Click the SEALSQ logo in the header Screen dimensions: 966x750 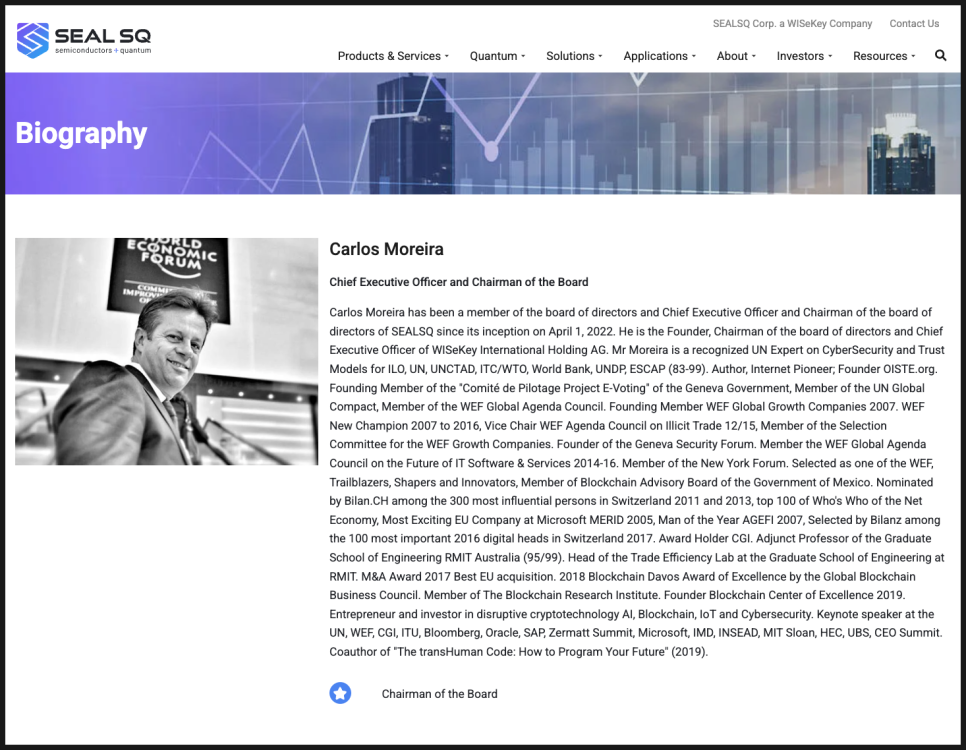click(x=84, y=40)
